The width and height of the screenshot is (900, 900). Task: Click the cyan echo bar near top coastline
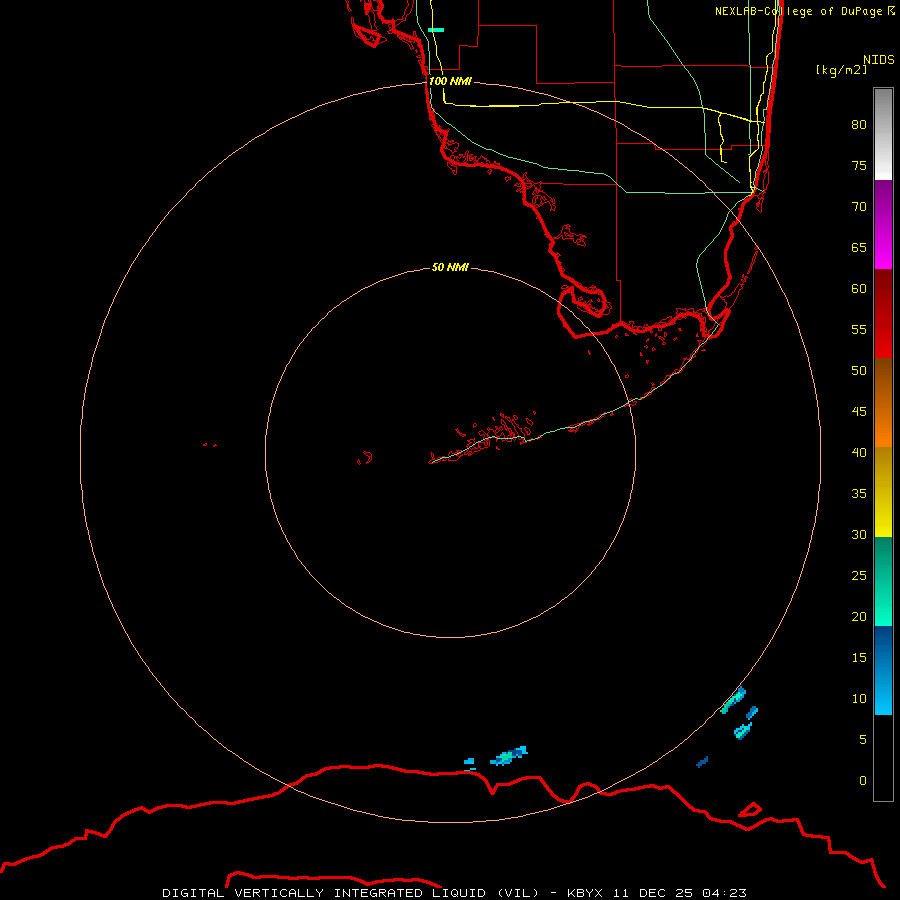click(436, 30)
